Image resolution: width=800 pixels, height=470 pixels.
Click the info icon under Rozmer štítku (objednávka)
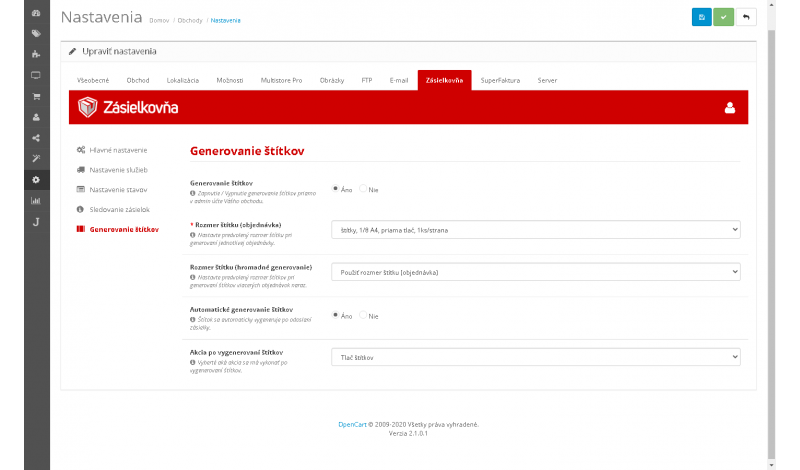(x=192, y=235)
